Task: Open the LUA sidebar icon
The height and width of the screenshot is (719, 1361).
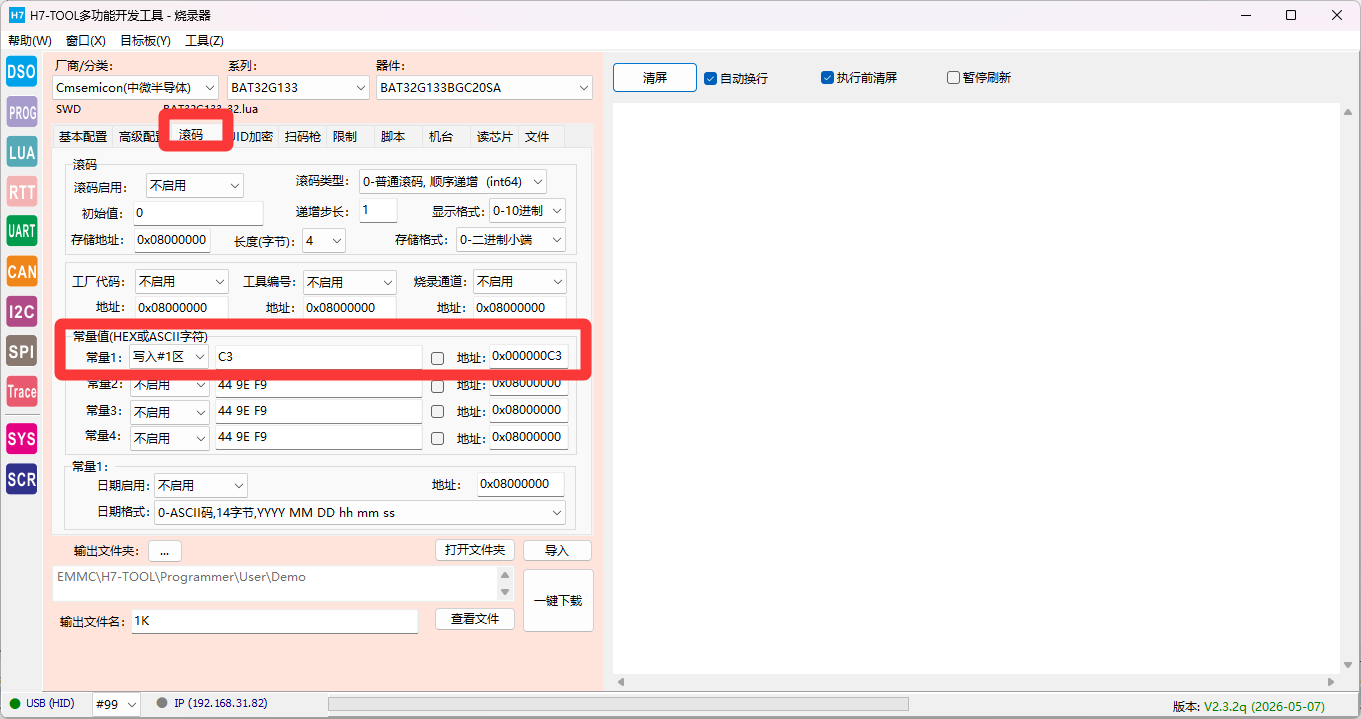Action: [22, 152]
